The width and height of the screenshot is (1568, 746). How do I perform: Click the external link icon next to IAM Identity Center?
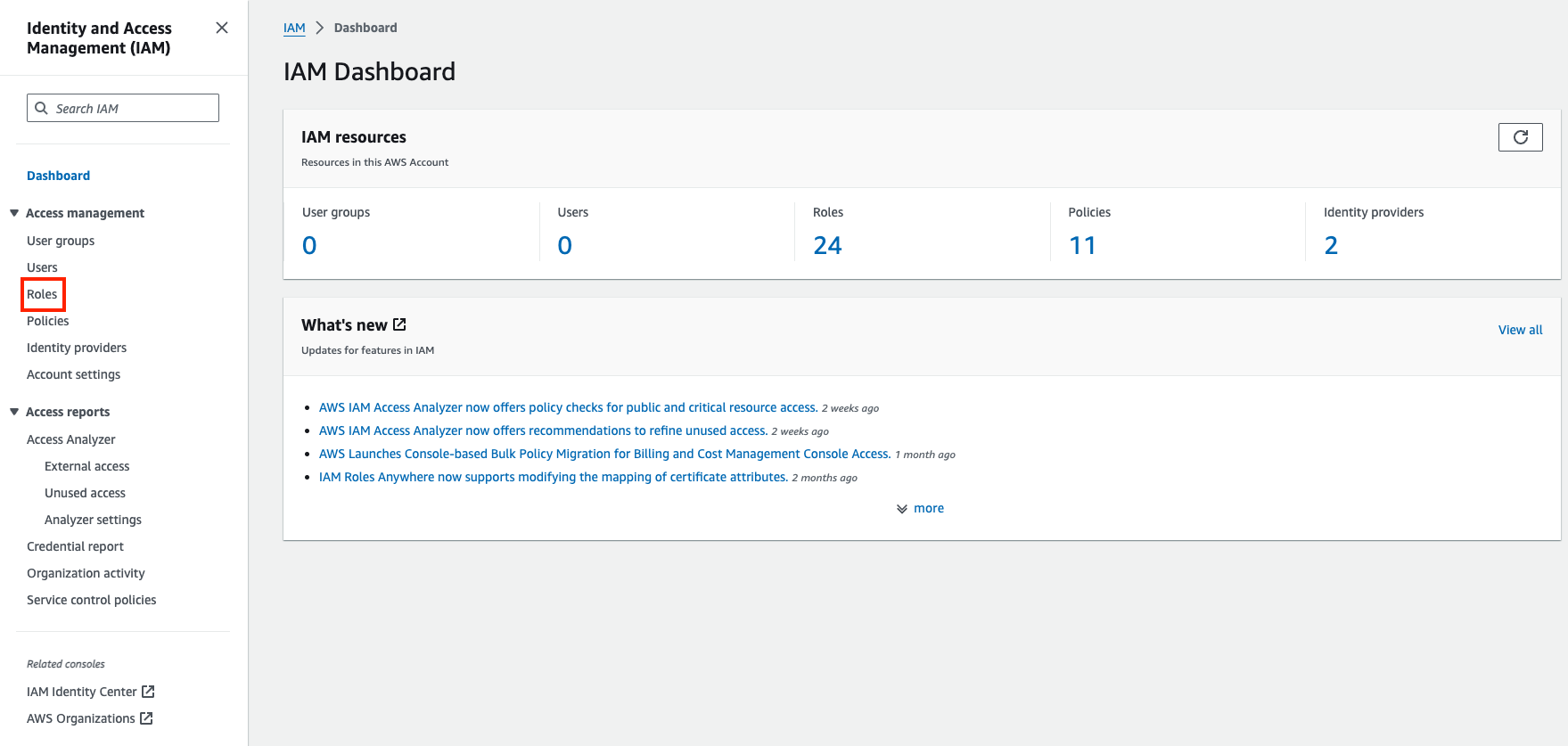pyautogui.click(x=149, y=692)
